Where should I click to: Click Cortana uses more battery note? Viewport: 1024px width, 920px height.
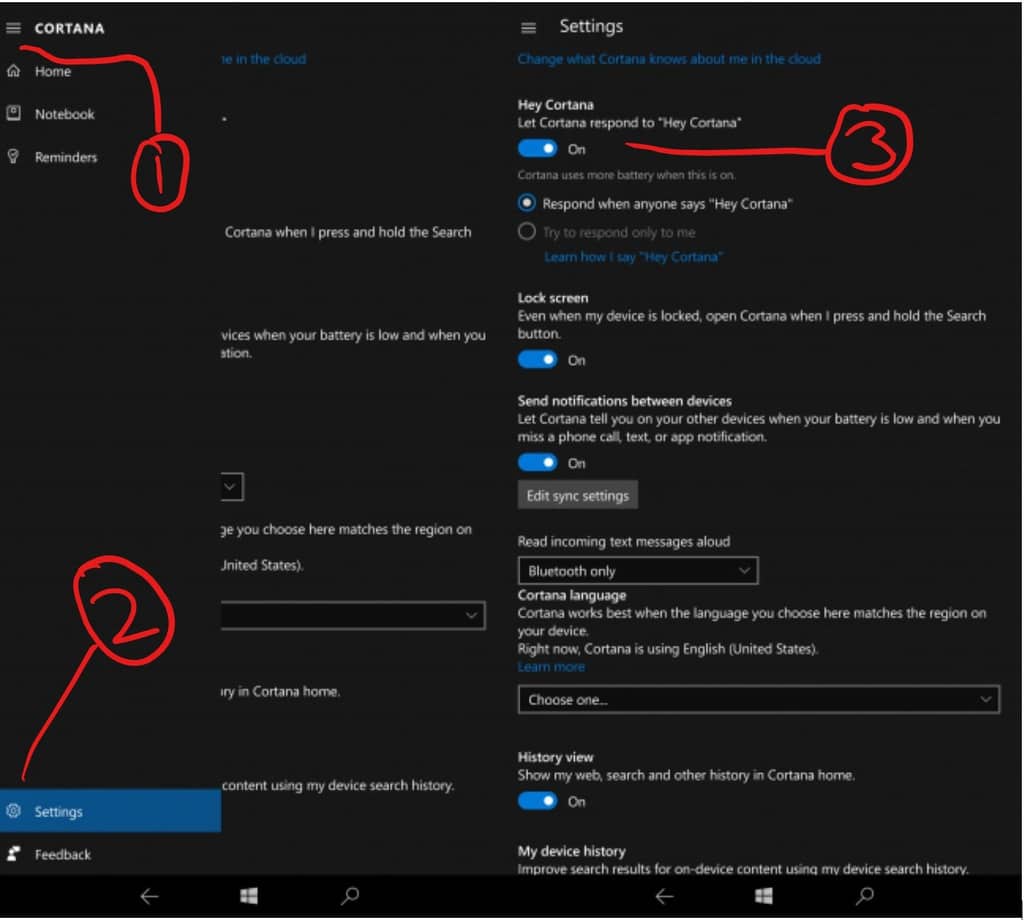[x=627, y=175]
